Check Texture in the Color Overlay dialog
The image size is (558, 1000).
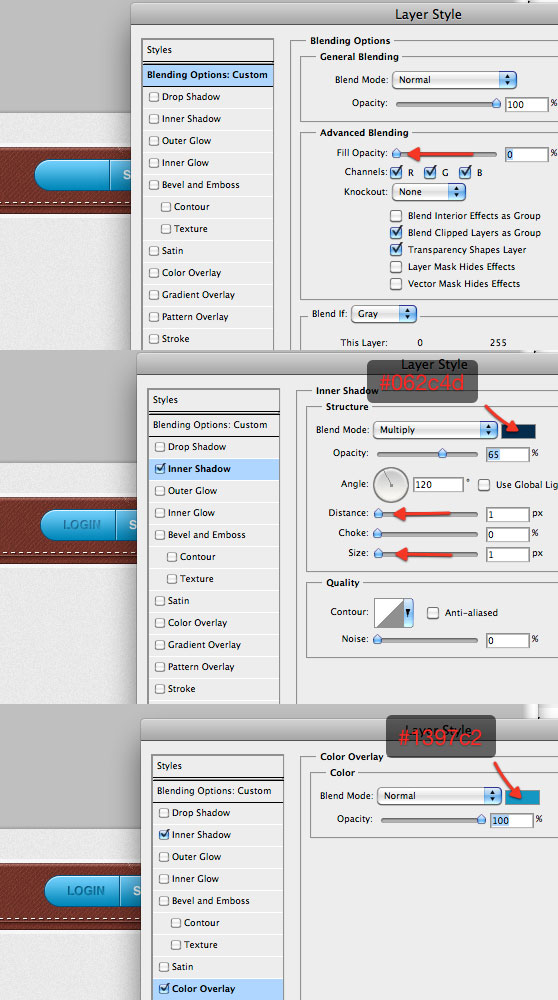pos(176,945)
